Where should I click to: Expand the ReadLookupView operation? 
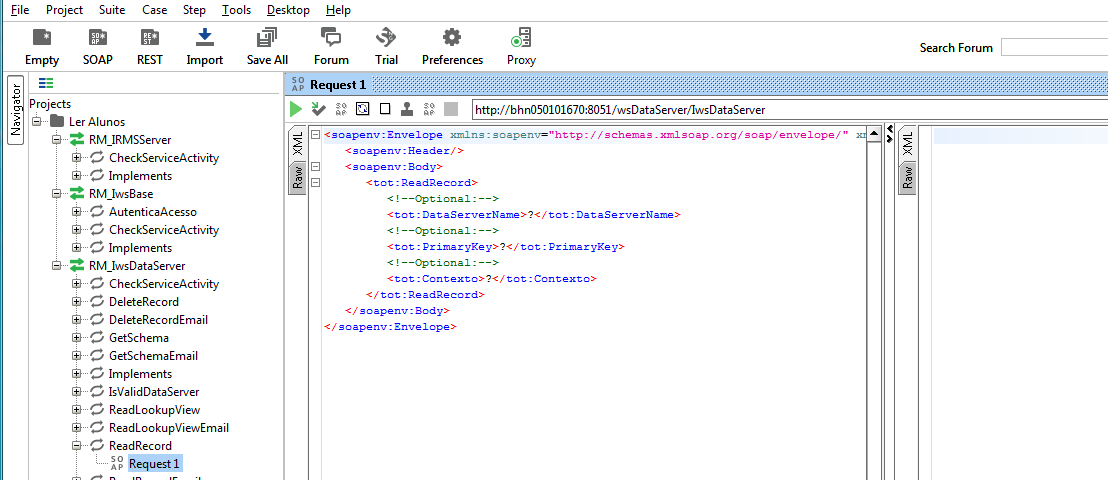coord(76,409)
